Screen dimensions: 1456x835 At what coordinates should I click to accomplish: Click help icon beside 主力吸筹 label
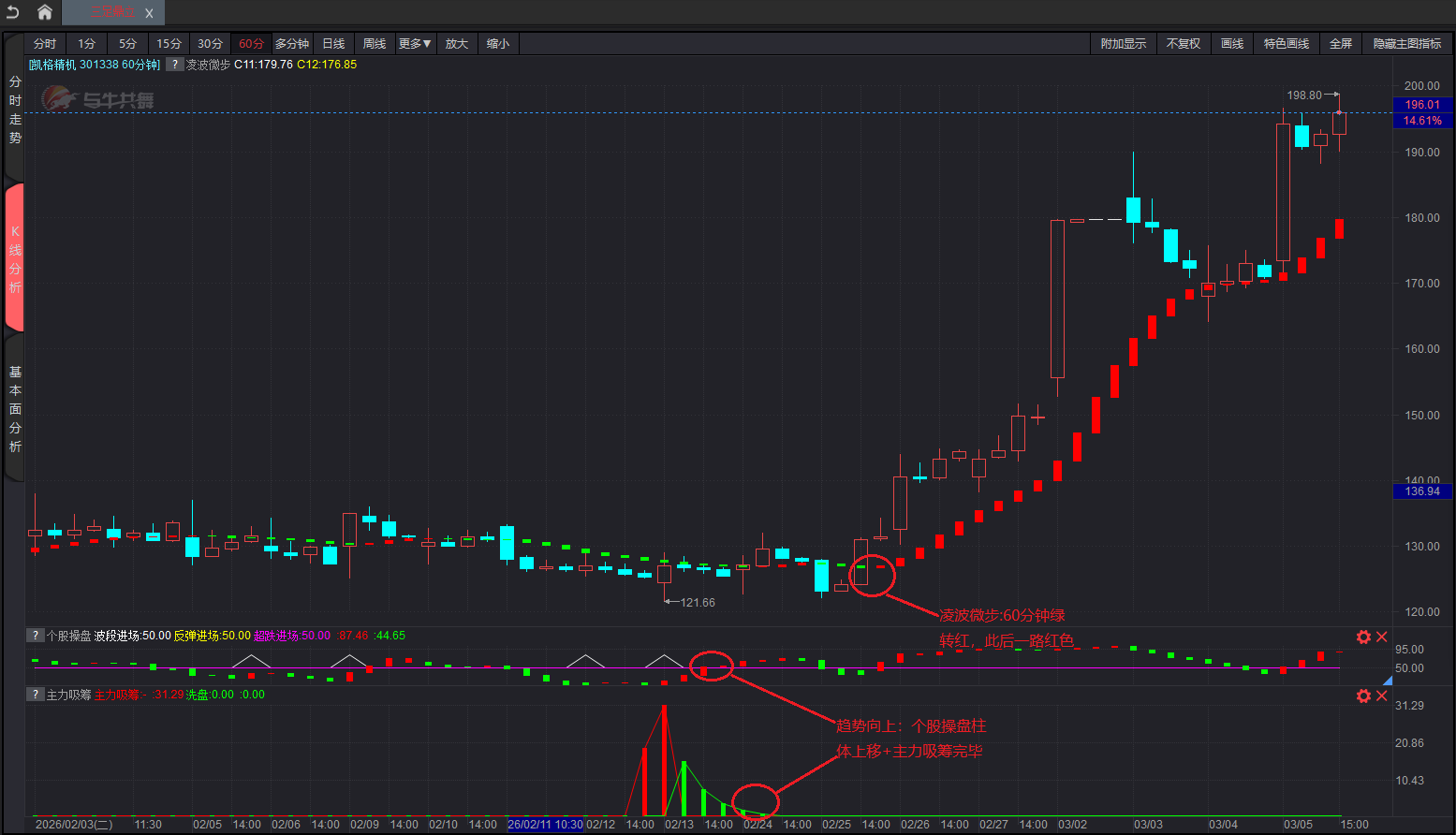[x=35, y=695]
